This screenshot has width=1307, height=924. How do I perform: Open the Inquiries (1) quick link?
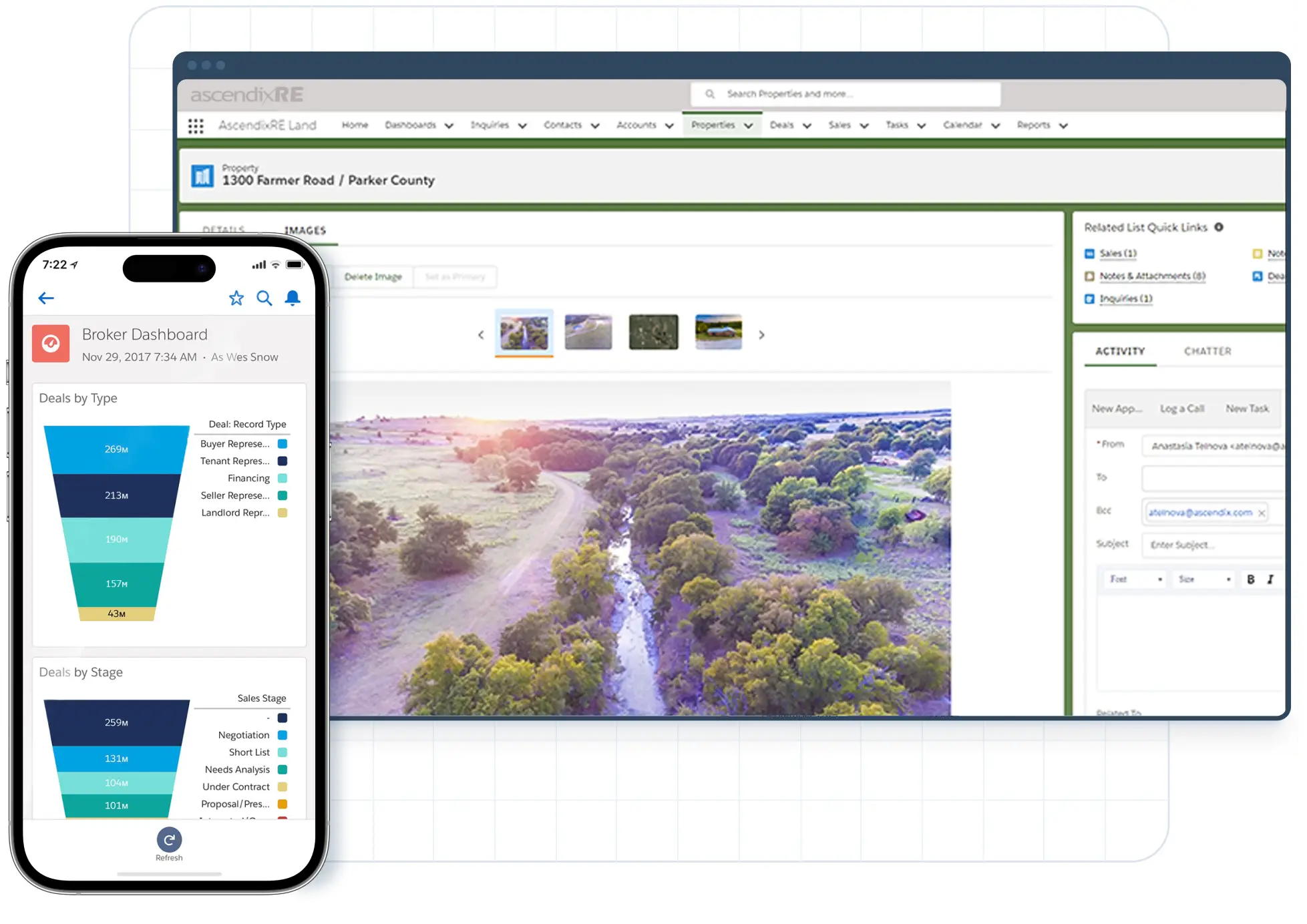(x=1126, y=298)
